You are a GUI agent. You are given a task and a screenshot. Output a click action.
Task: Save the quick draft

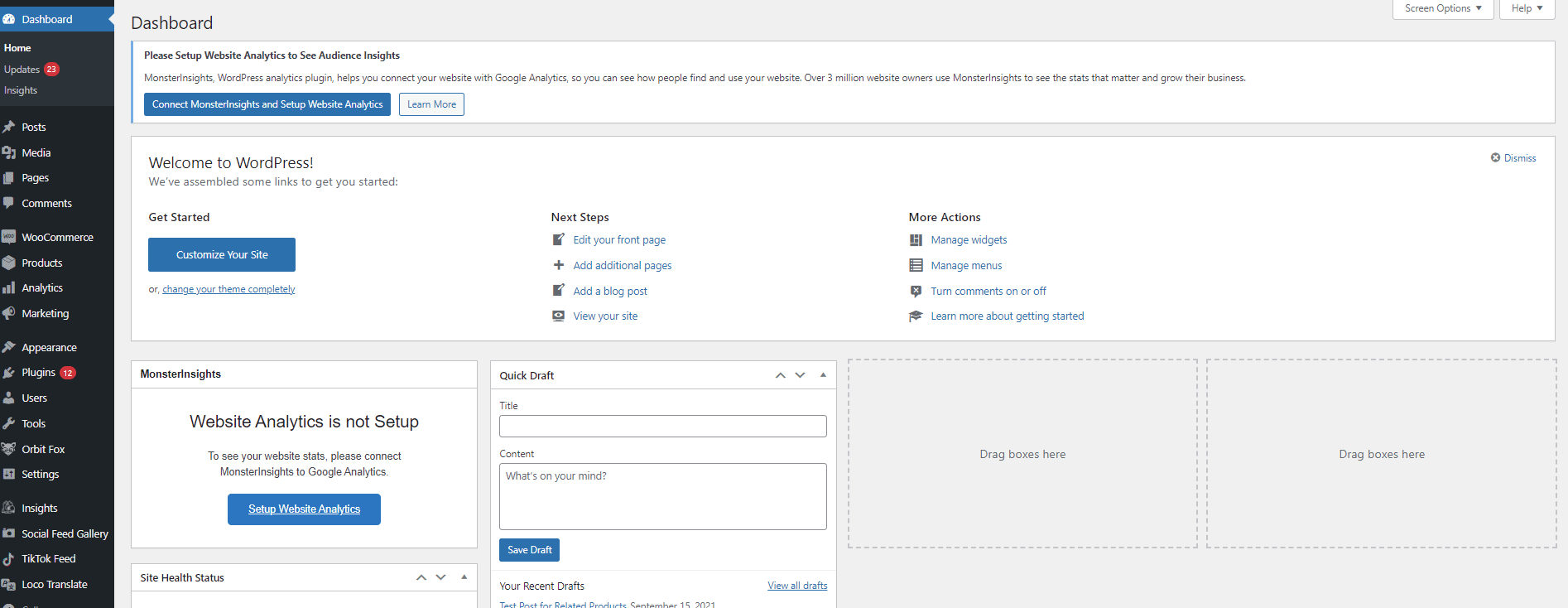pyautogui.click(x=529, y=550)
